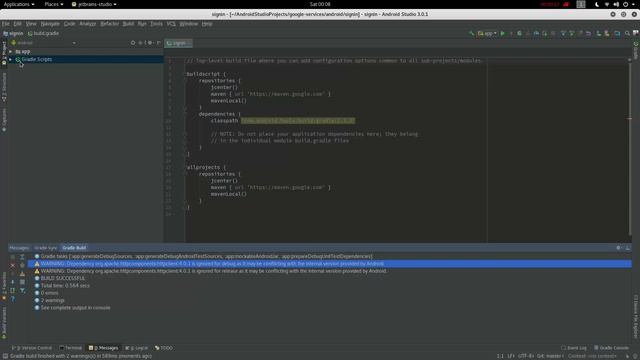The width and height of the screenshot is (640, 360).
Task: Click expand all icon in Messages panel
Action: click(22, 257)
